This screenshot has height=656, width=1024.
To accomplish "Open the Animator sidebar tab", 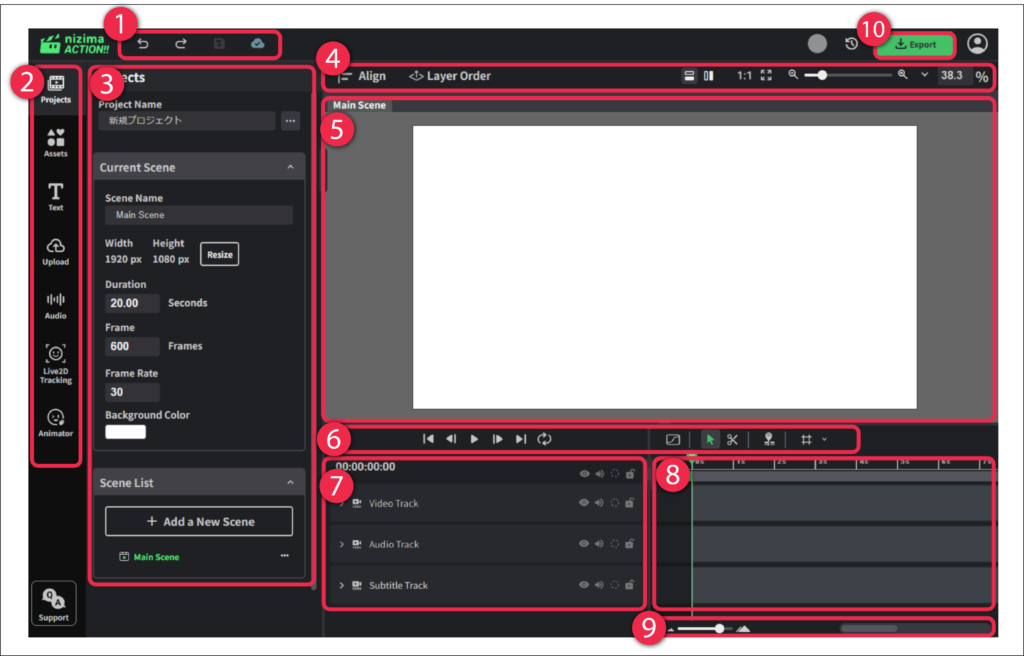I will (x=56, y=423).
